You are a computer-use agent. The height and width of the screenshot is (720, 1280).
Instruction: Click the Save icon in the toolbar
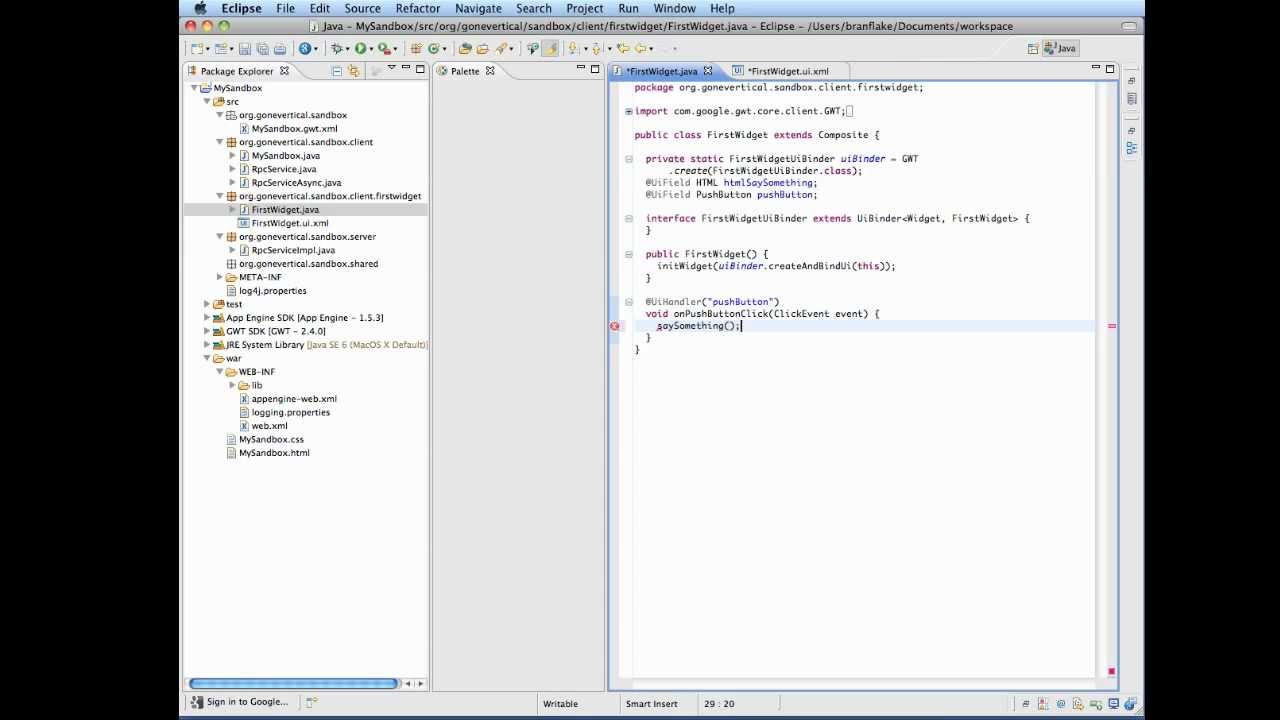[244, 48]
